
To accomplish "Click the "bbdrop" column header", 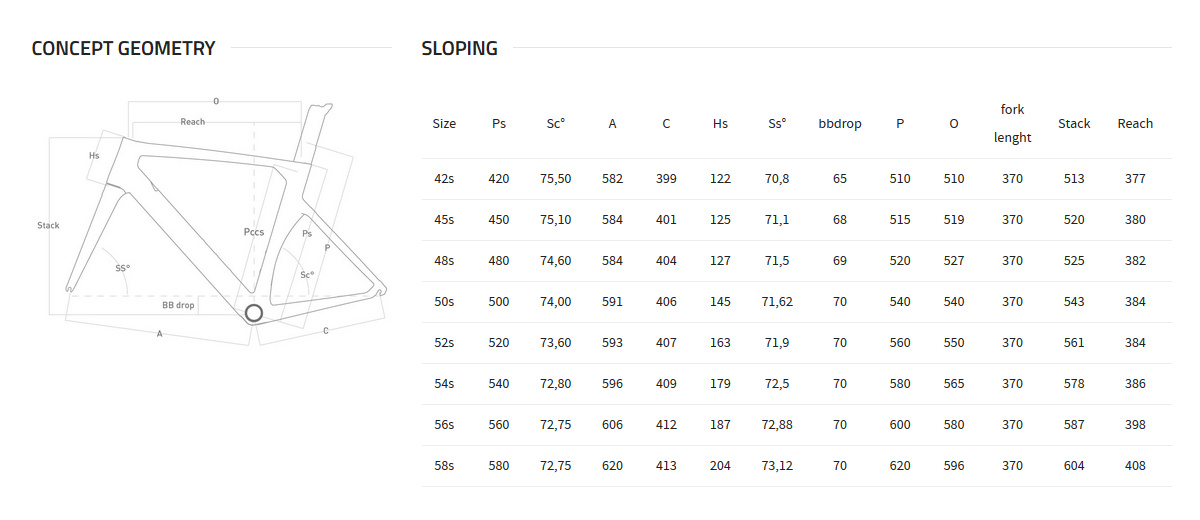I will coord(839,124).
